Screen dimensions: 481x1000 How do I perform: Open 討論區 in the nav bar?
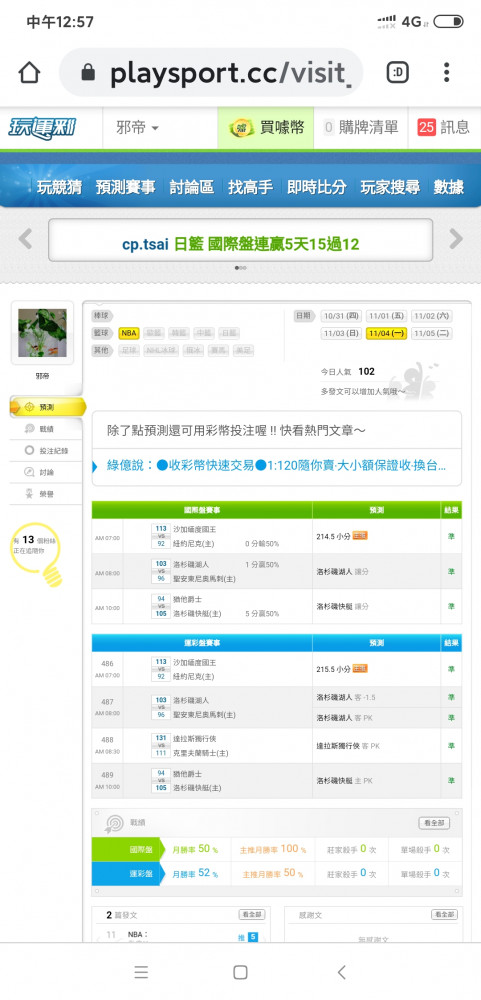pyautogui.click(x=192, y=187)
